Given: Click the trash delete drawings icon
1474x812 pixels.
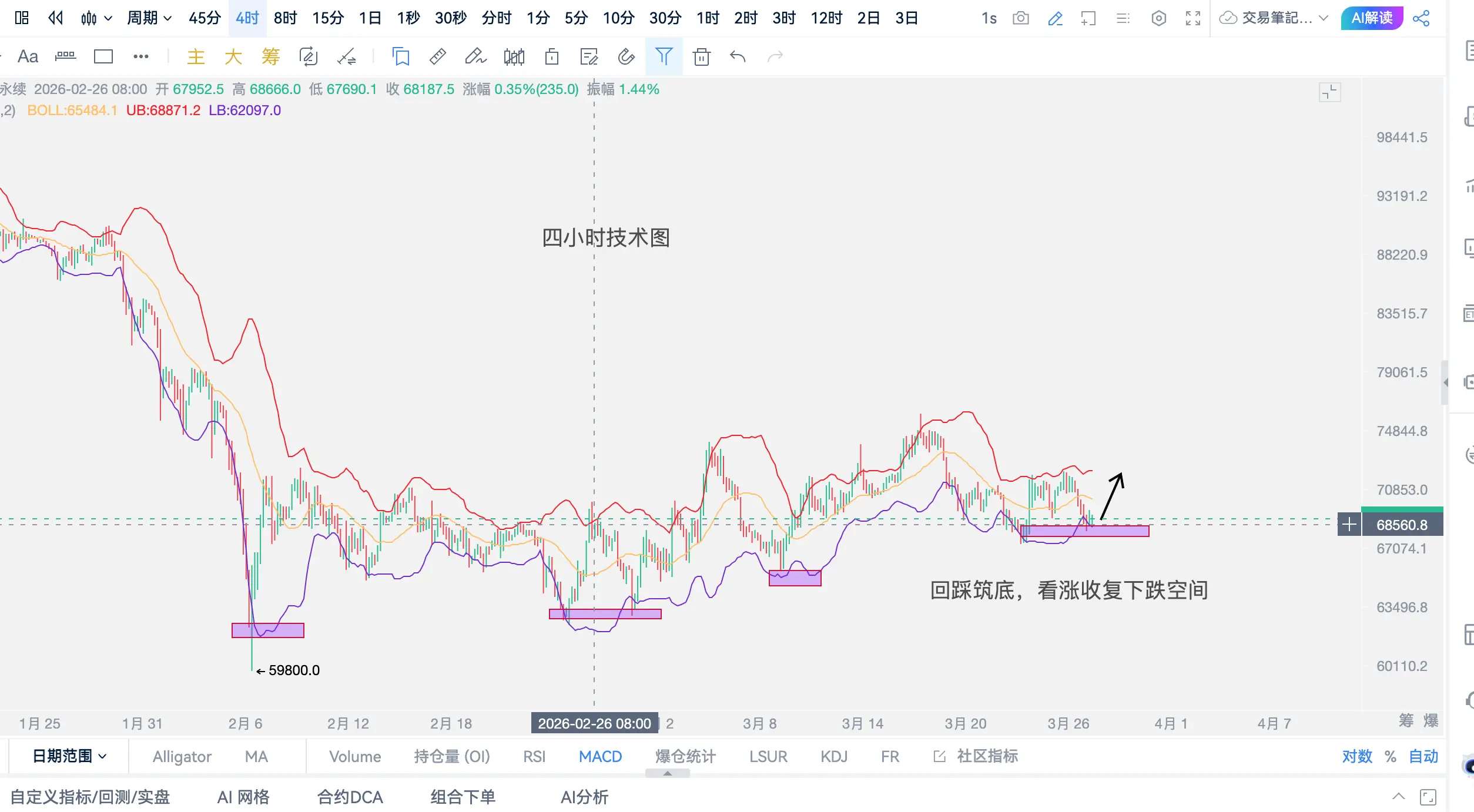Looking at the screenshot, I should (x=701, y=56).
